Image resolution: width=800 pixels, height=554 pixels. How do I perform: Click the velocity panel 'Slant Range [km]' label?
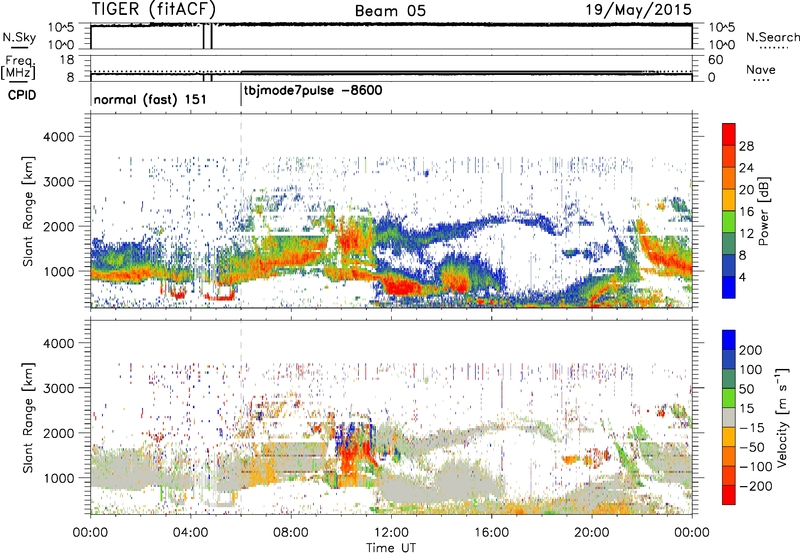click(x=28, y=418)
